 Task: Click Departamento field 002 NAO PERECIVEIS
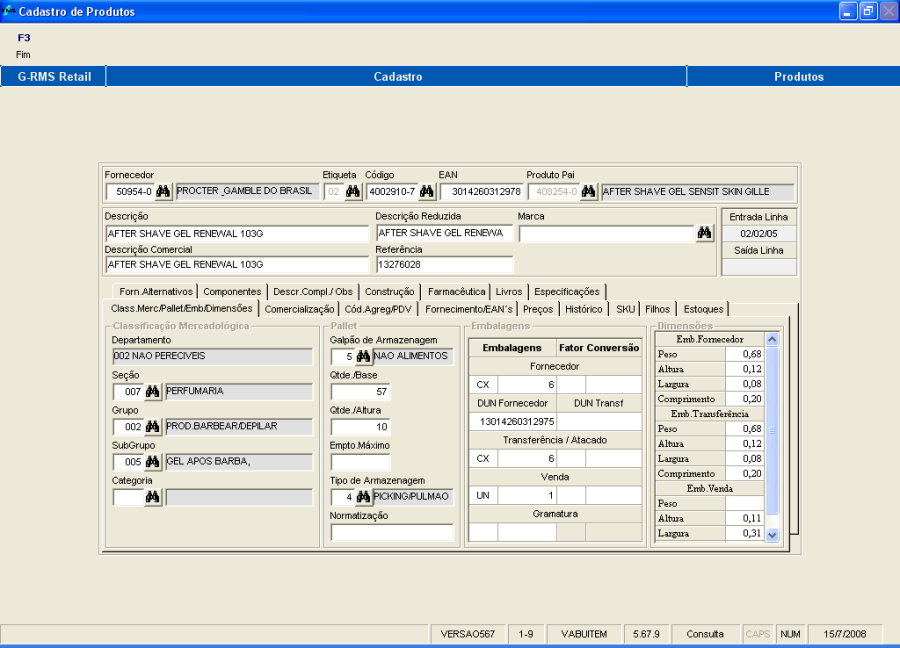(212, 356)
